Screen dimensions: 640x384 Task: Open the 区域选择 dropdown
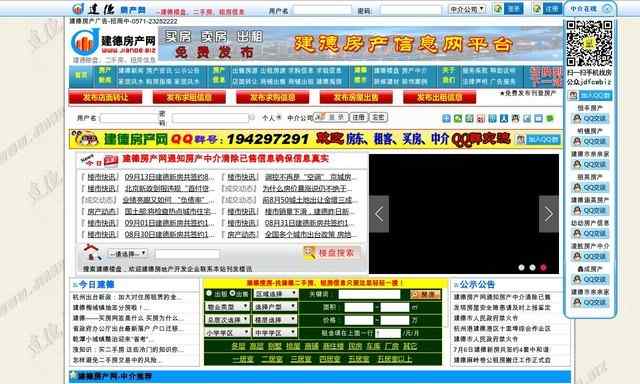276,294
